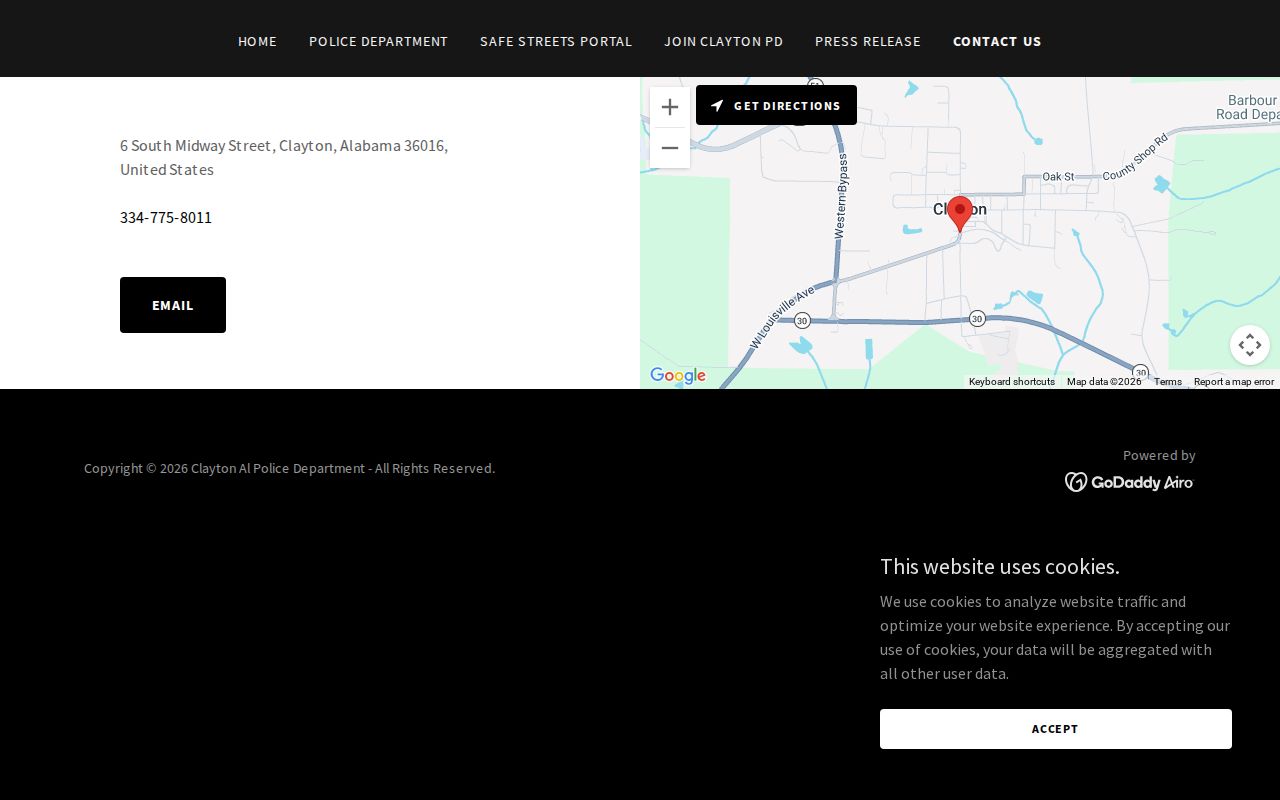
Task: Zoom in on the map
Action: pyautogui.click(x=670, y=107)
